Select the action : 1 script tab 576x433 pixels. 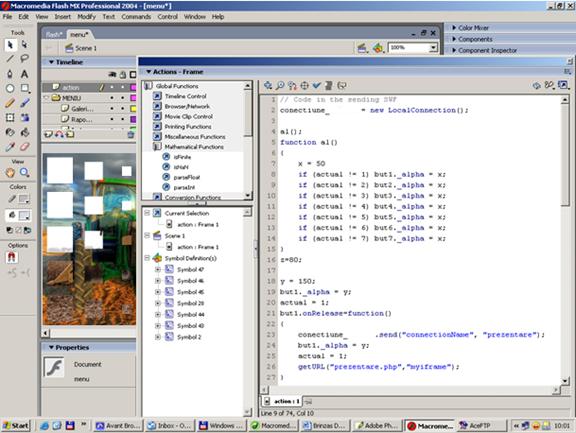point(282,401)
